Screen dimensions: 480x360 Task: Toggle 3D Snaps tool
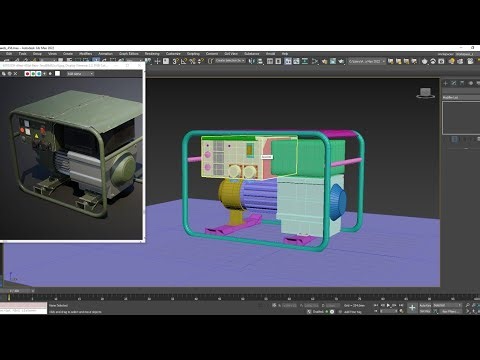tap(175, 61)
